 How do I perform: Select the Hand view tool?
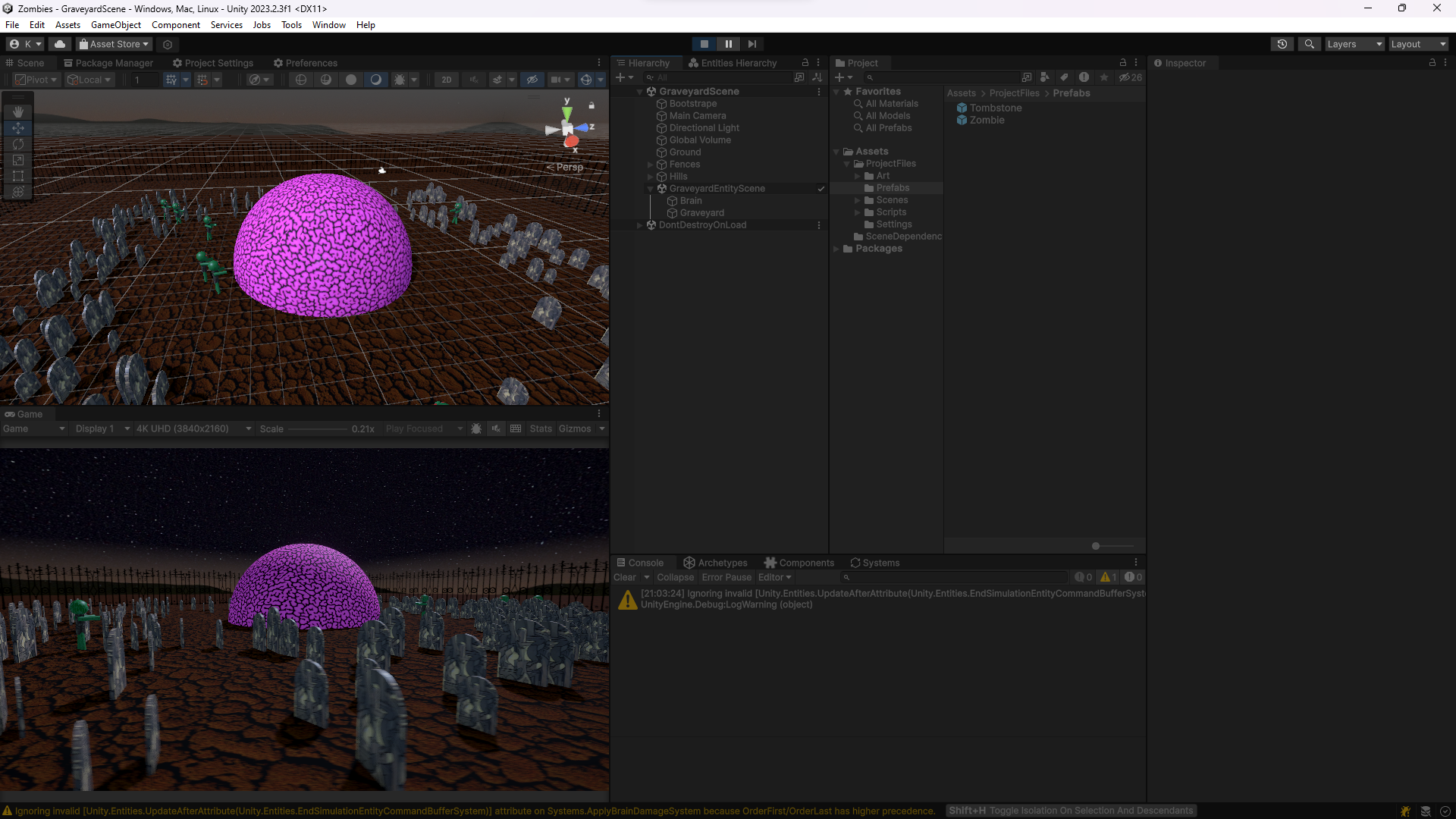click(18, 112)
